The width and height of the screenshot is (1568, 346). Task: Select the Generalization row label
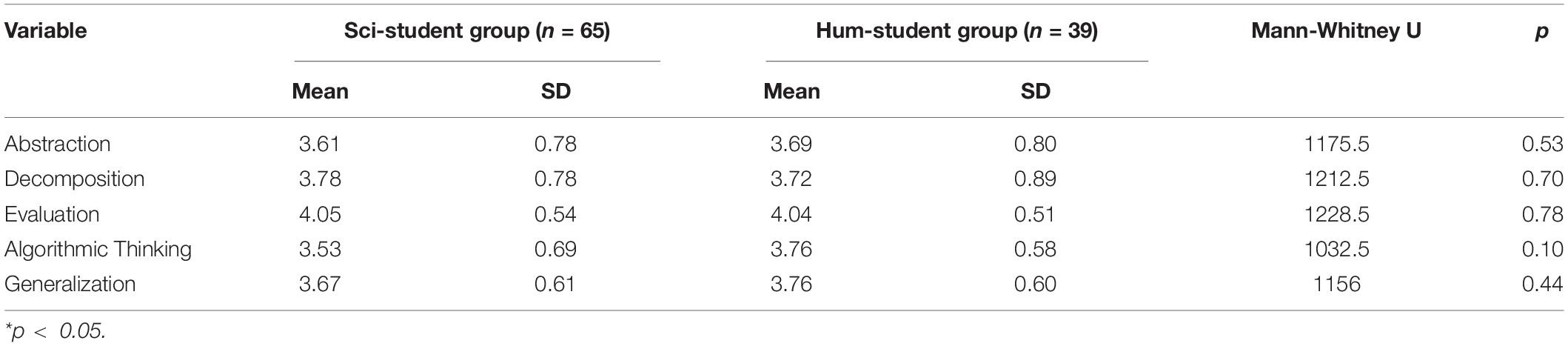70,285
